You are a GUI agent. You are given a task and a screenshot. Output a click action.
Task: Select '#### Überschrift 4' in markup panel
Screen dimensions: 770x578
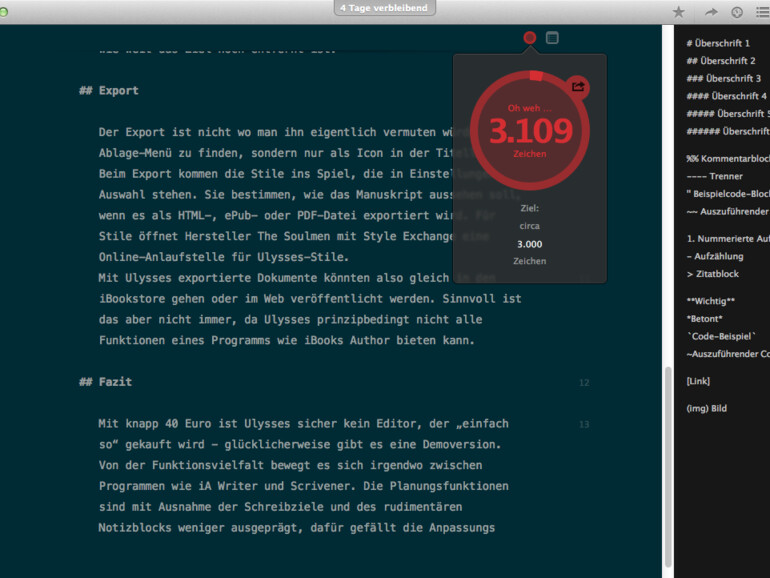[x=727, y=96]
